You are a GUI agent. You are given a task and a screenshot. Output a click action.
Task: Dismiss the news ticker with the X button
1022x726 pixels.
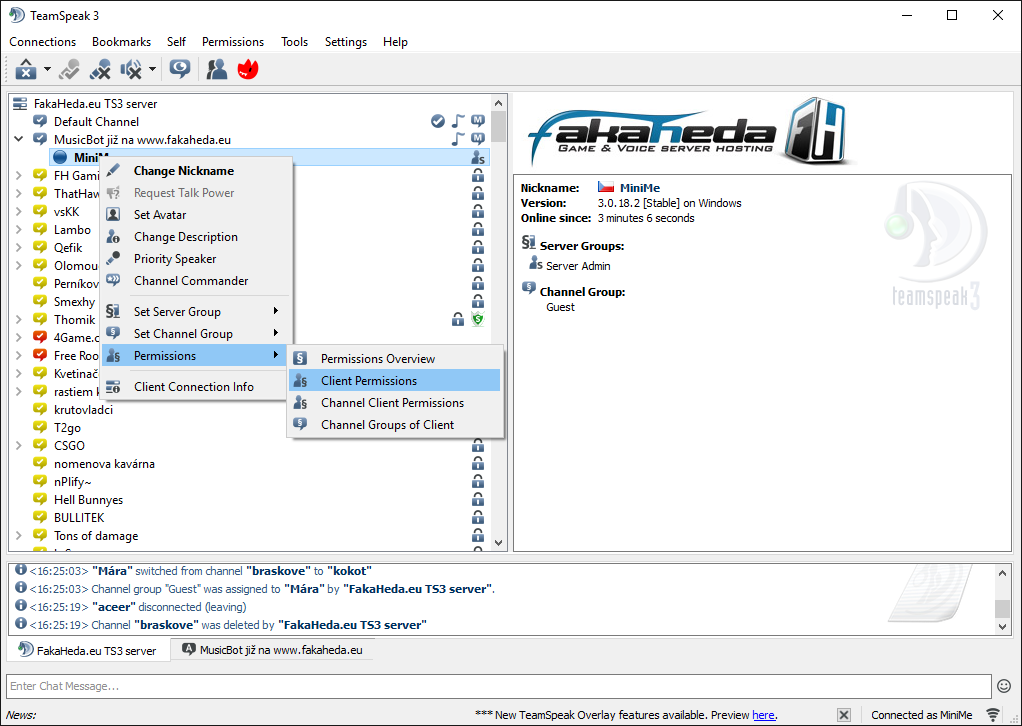pyautogui.click(x=843, y=715)
